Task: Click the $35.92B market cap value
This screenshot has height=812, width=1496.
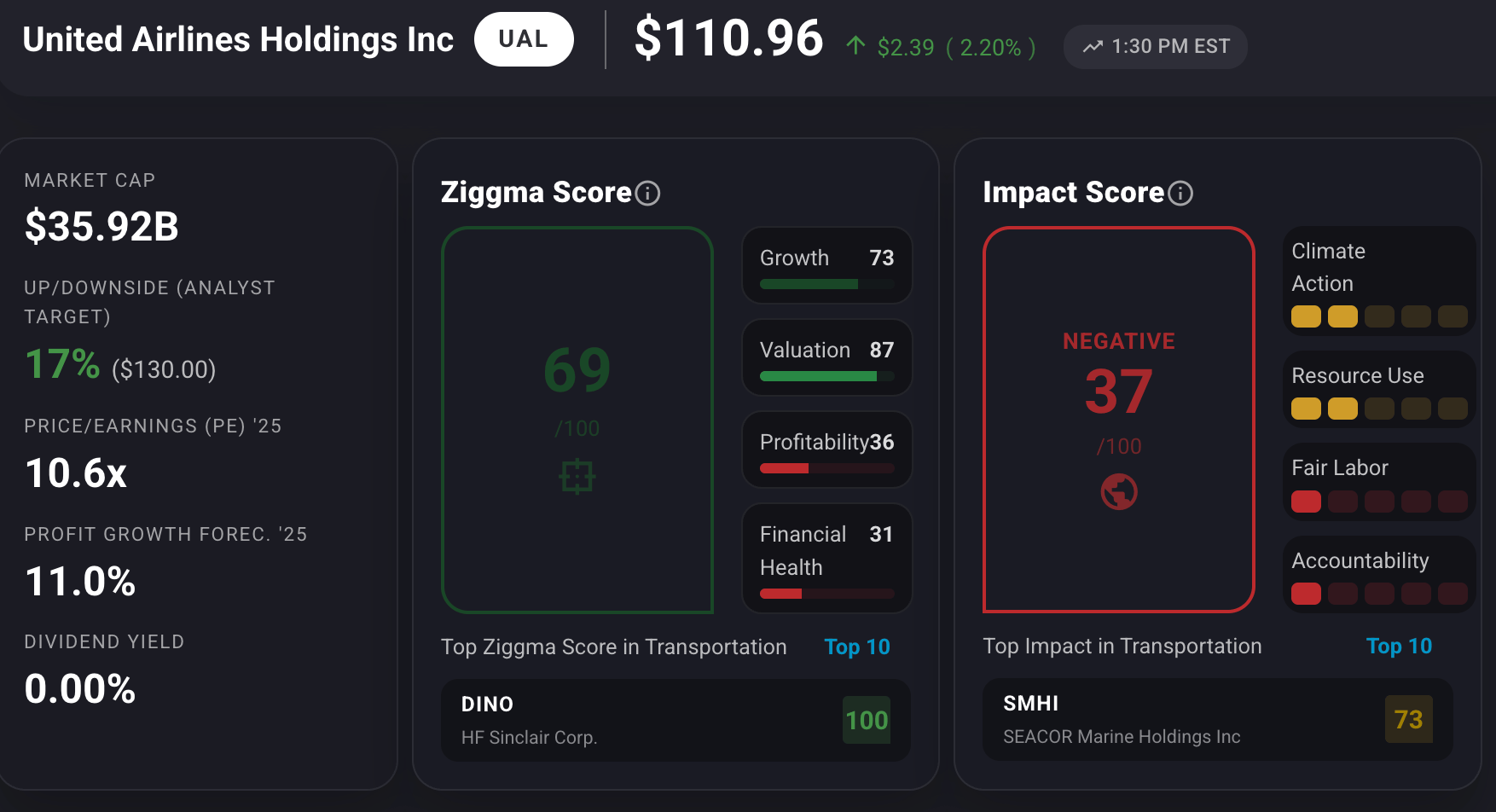Action: tap(101, 227)
